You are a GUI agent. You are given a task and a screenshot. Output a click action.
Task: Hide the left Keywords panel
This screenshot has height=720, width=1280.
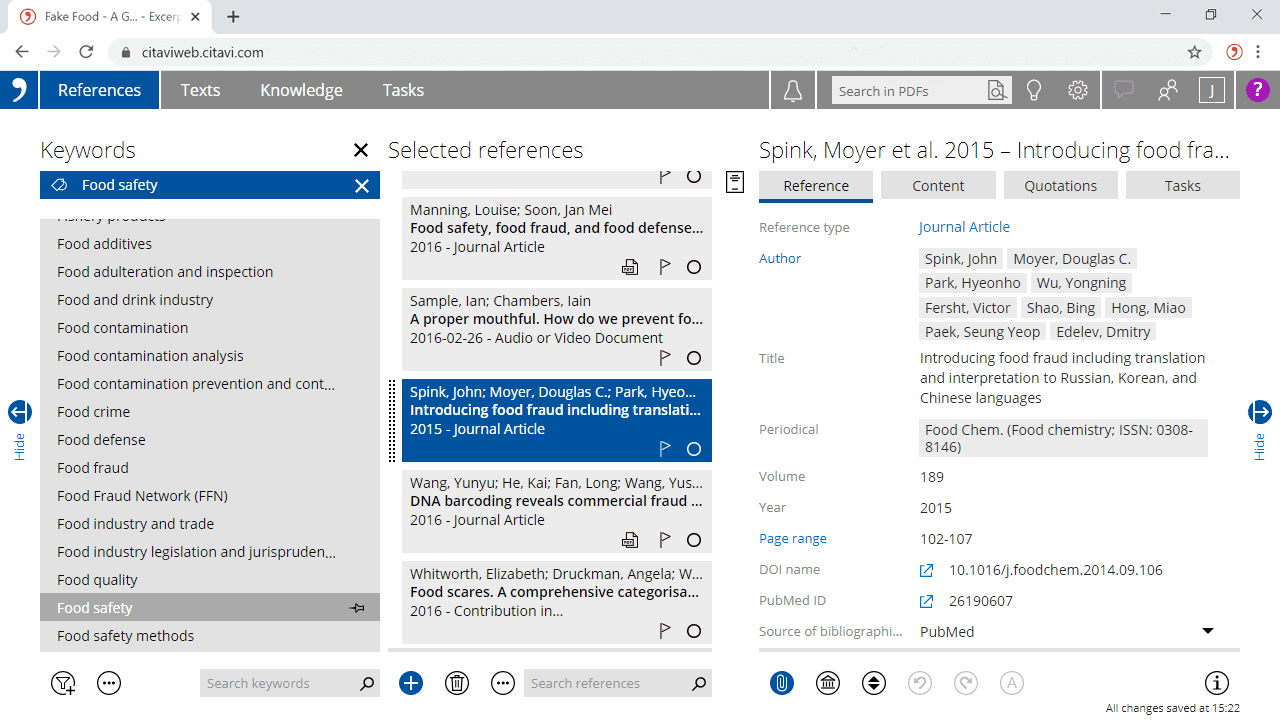tap(20, 412)
